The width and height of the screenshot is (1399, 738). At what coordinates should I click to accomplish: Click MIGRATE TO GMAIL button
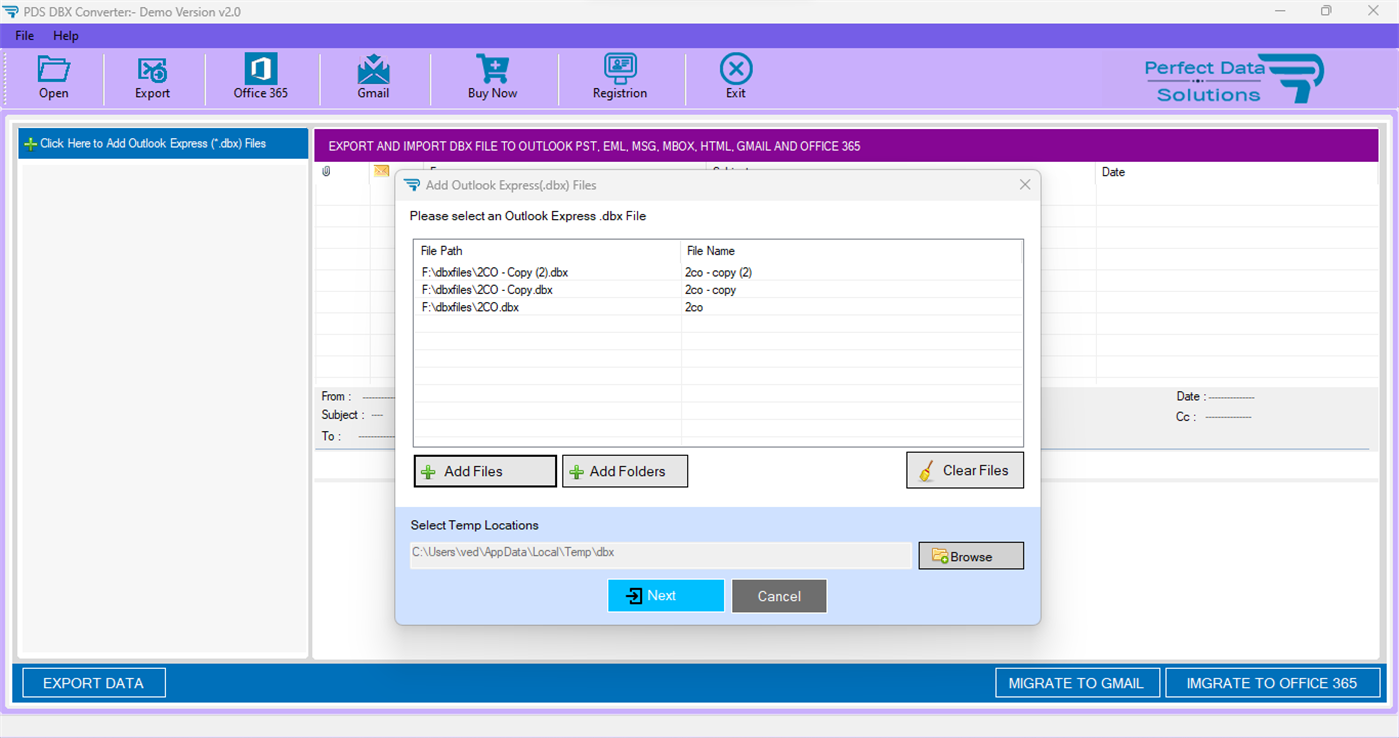pyautogui.click(x=1077, y=682)
